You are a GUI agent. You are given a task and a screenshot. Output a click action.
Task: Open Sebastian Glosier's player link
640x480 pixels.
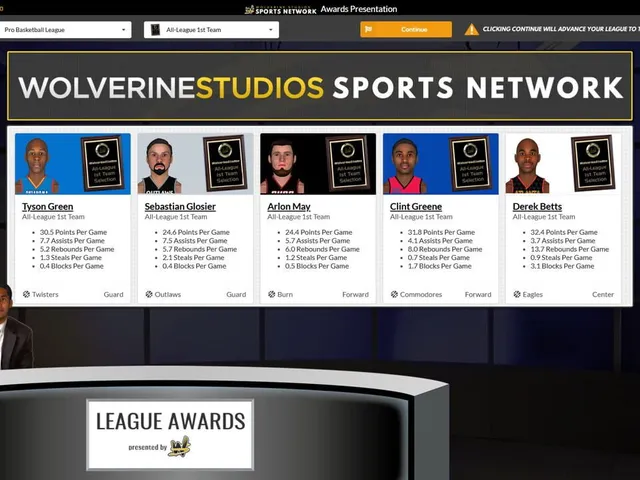click(x=180, y=207)
